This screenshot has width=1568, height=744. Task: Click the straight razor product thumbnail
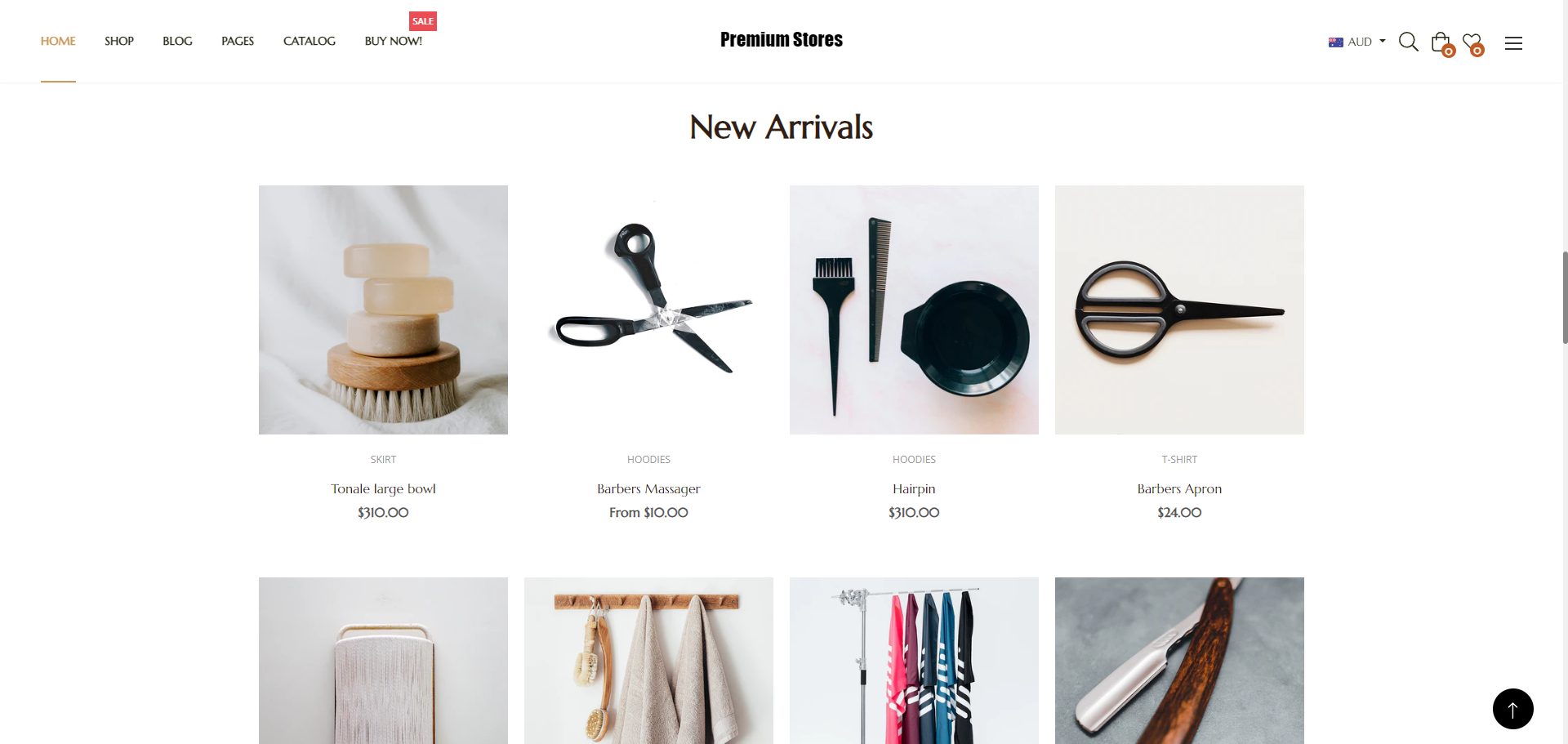pos(1179,661)
